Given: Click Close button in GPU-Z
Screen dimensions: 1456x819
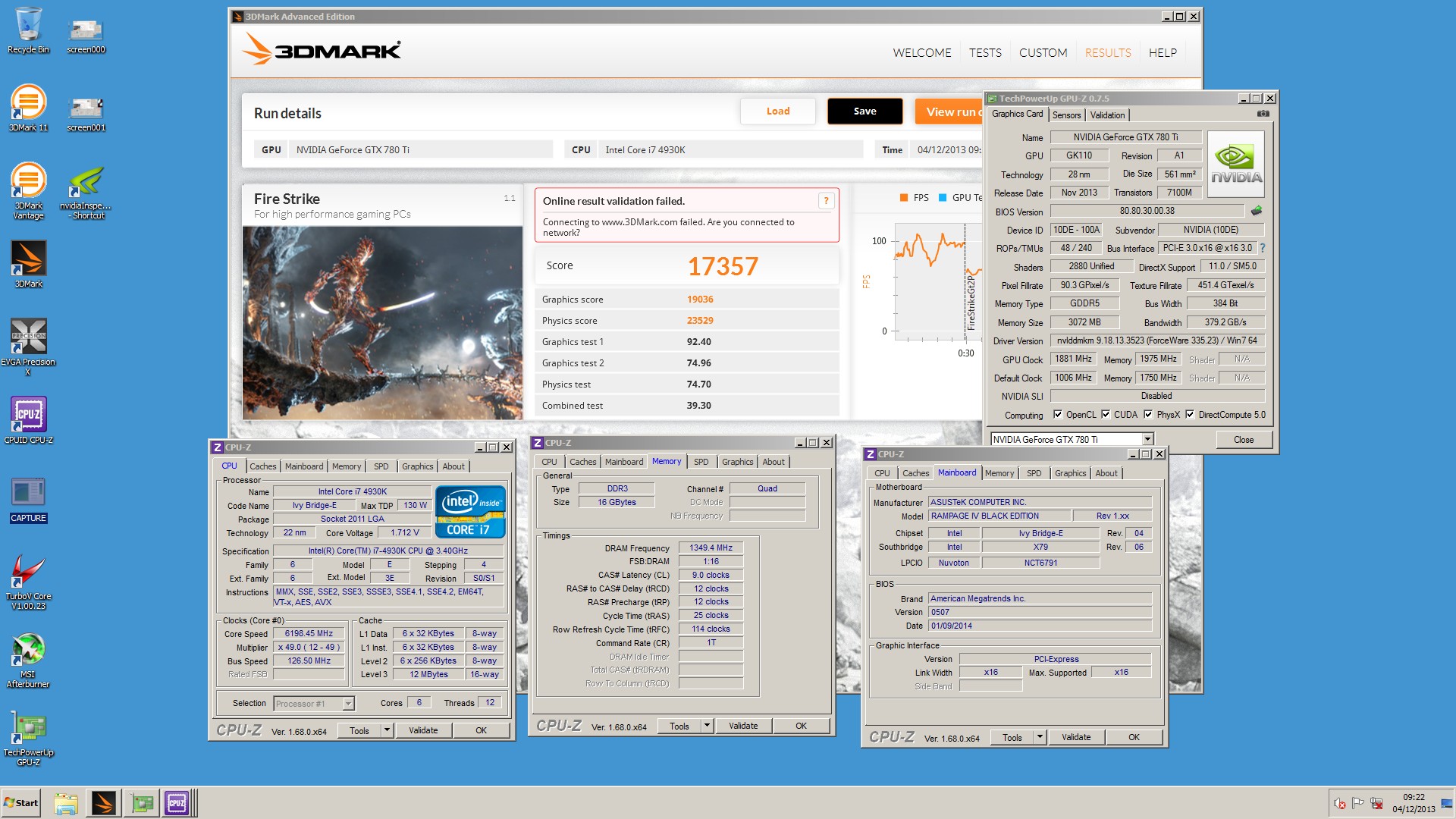Looking at the screenshot, I should tap(1244, 440).
